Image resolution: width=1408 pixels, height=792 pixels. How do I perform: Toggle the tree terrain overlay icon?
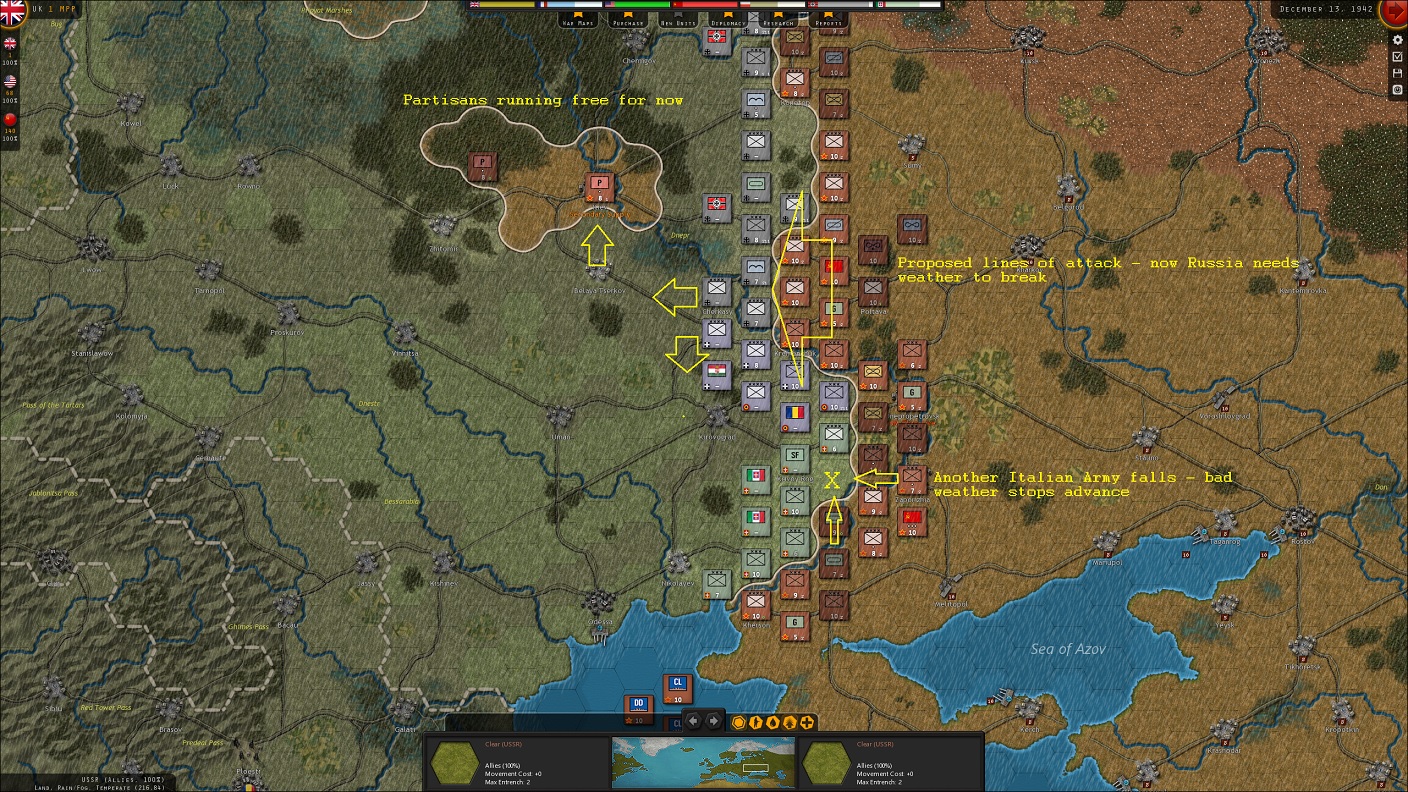(x=790, y=722)
